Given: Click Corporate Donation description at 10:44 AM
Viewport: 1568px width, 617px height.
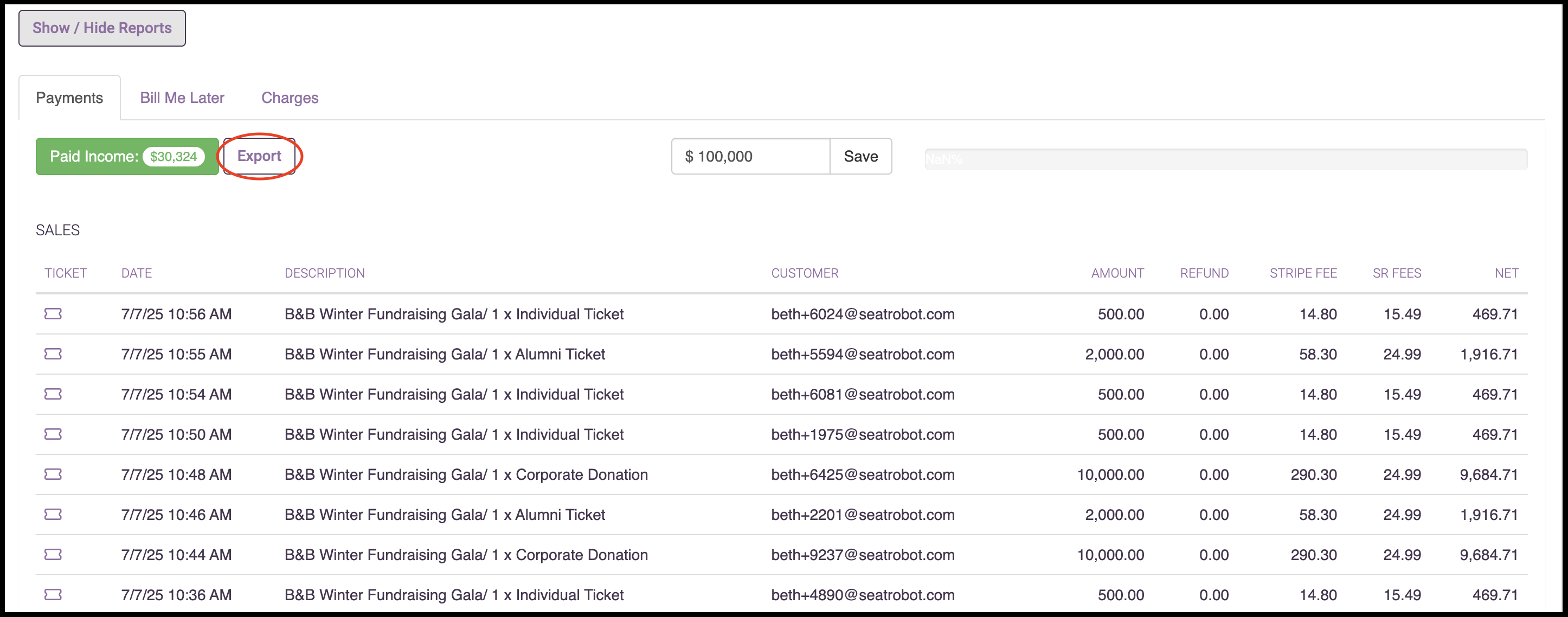Looking at the screenshot, I should click(x=466, y=555).
